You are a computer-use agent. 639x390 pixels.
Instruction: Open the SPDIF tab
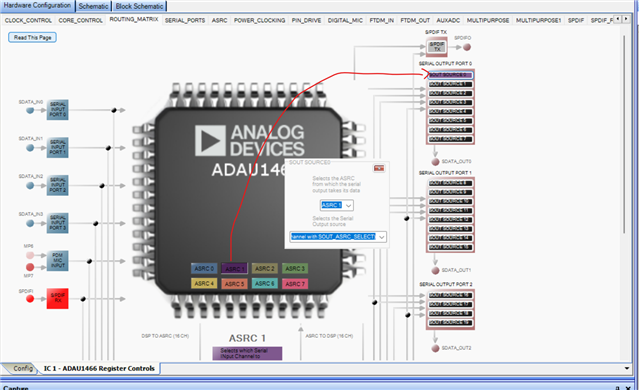pos(576,20)
